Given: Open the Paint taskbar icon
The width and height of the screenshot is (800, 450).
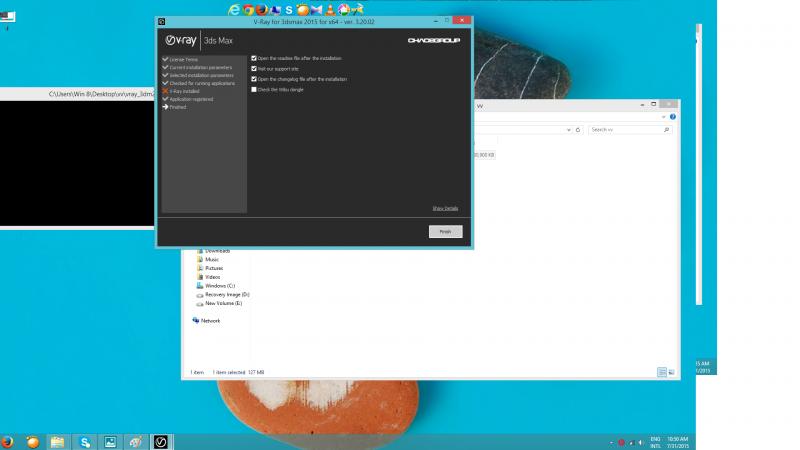Looking at the screenshot, I should pos(135,442).
